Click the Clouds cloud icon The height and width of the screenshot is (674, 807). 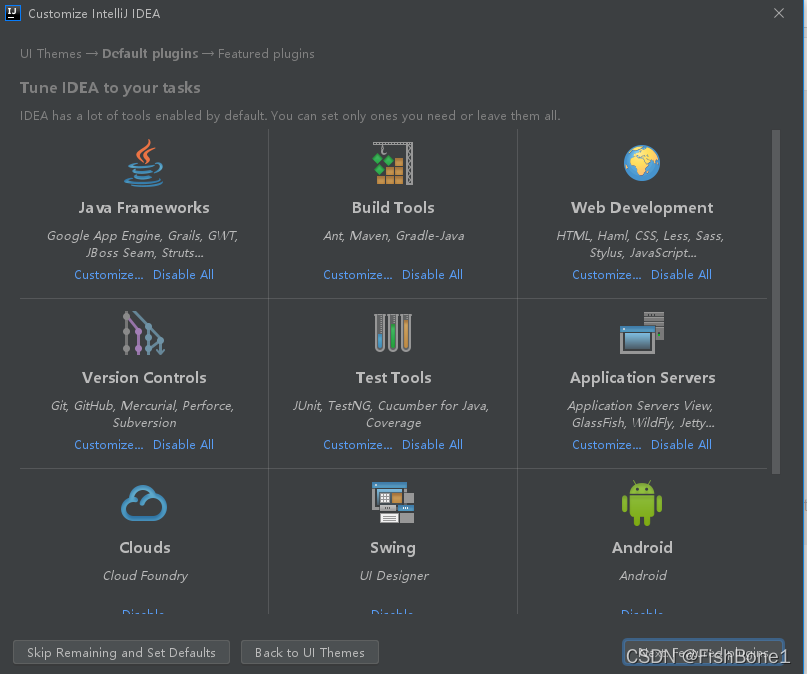pyautogui.click(x=144, y=503)
